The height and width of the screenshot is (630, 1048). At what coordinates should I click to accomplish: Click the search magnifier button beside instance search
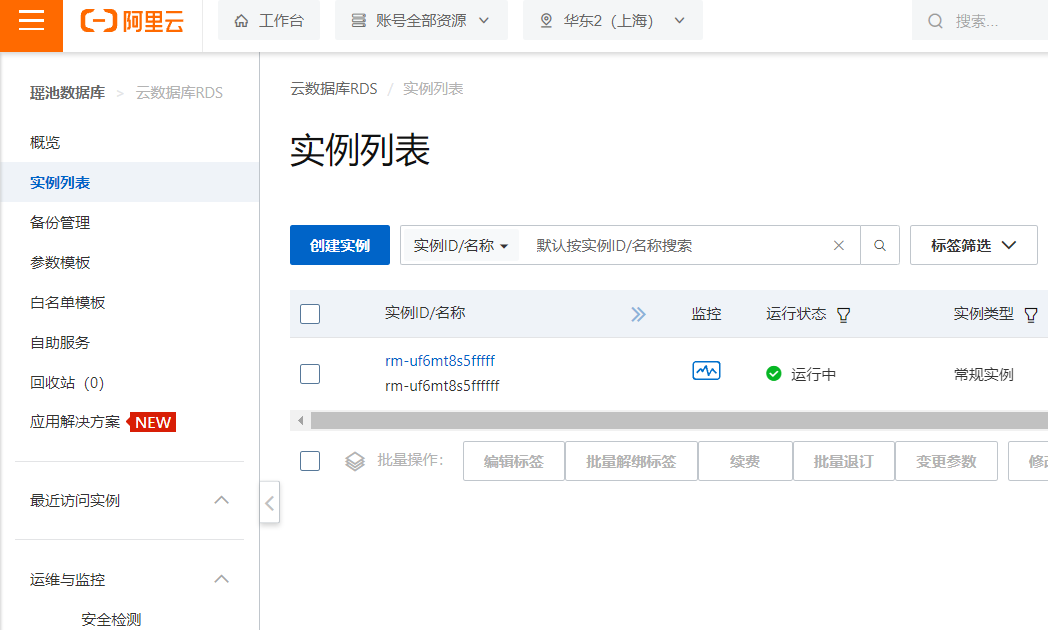click(880, 245)
